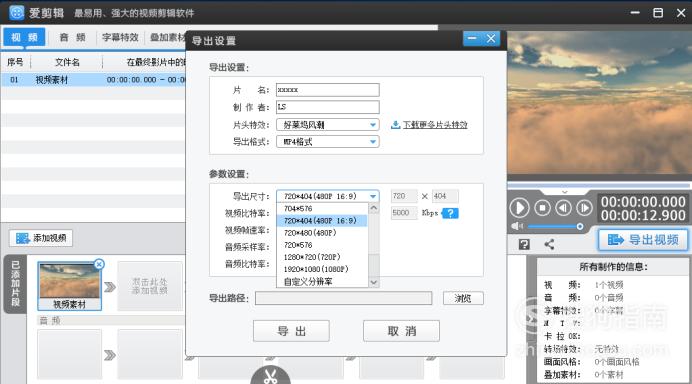
Task: Step back one frame in the preview
Action: pos(563,208)
